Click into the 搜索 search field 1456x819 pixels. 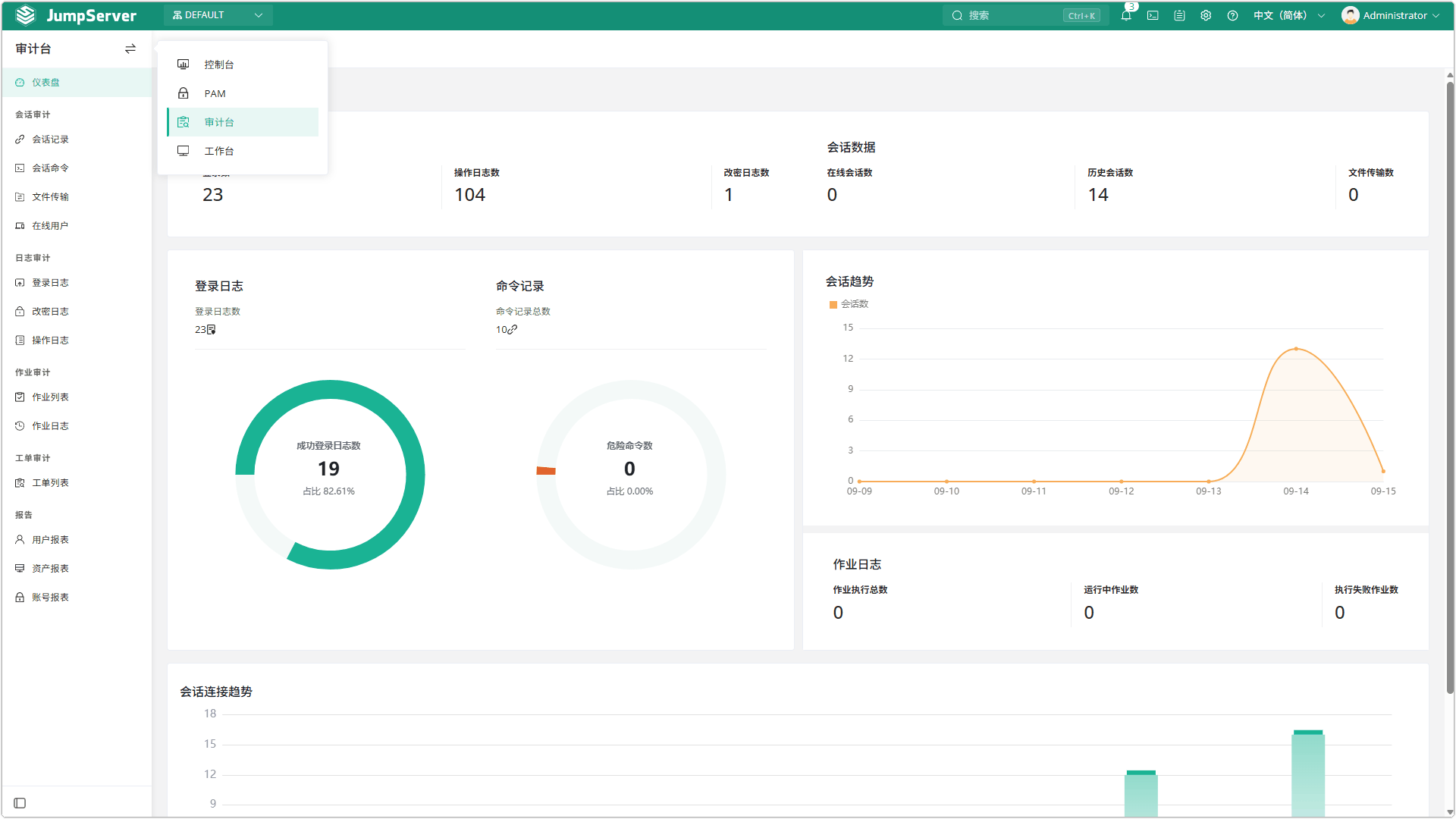click(x=1025, y=15)
